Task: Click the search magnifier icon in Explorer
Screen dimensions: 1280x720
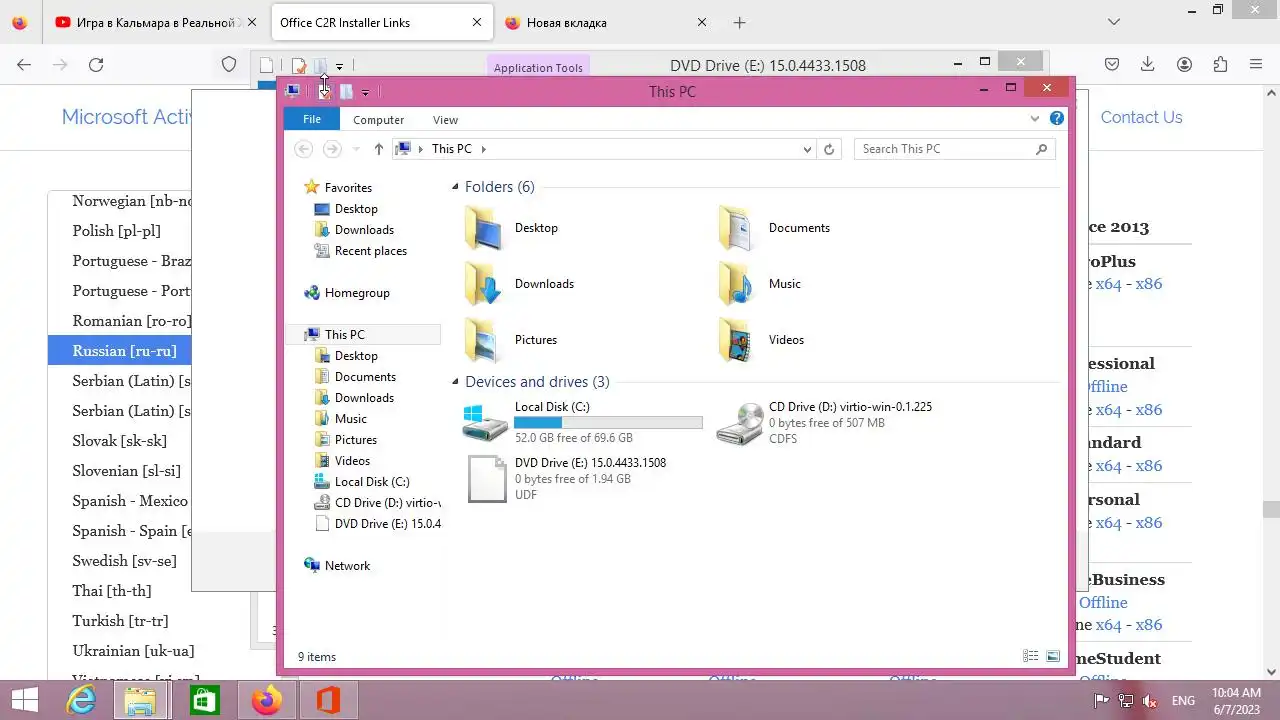Action: (x=1041, y=149)
